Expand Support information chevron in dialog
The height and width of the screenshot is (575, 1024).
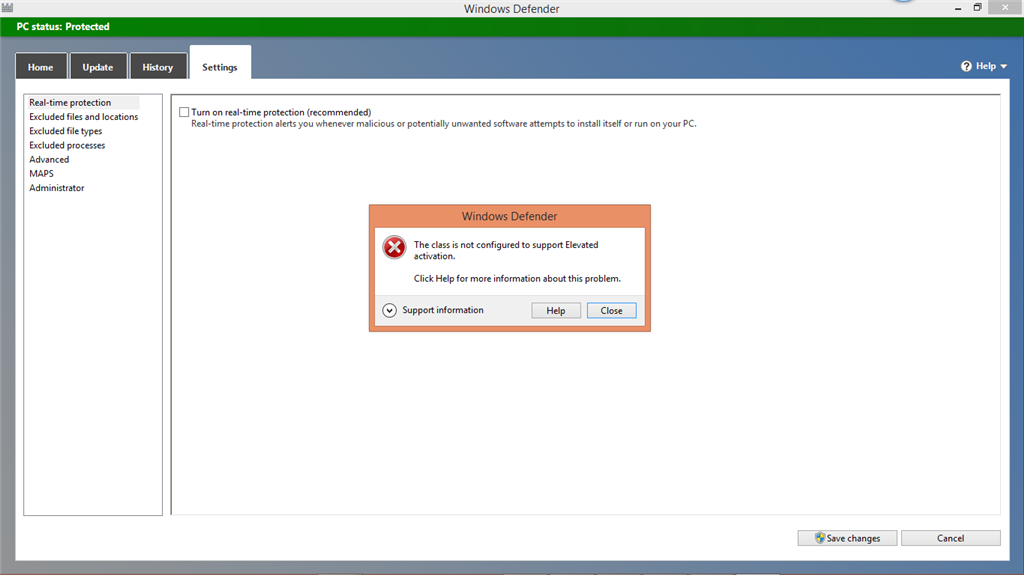pyautogui.click(x=389, y=310)
